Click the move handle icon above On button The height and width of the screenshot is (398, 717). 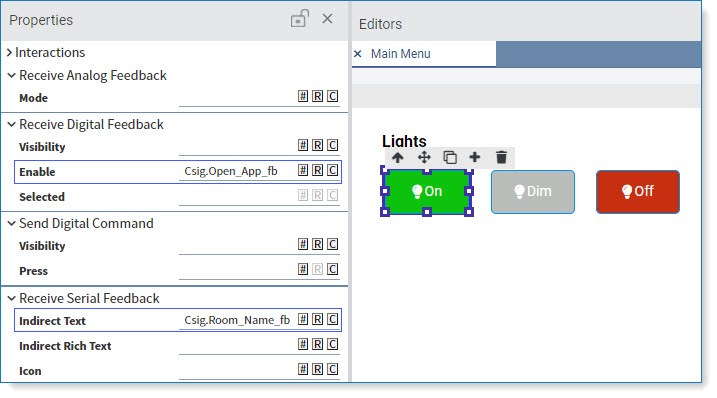424,158
